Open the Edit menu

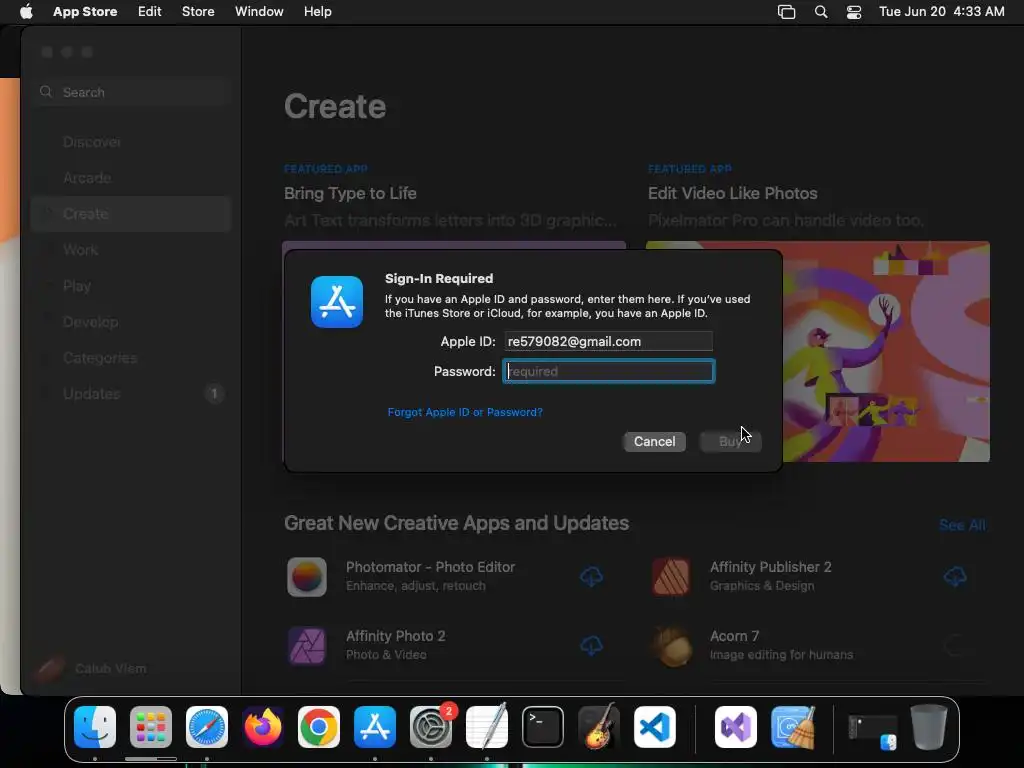150,12
